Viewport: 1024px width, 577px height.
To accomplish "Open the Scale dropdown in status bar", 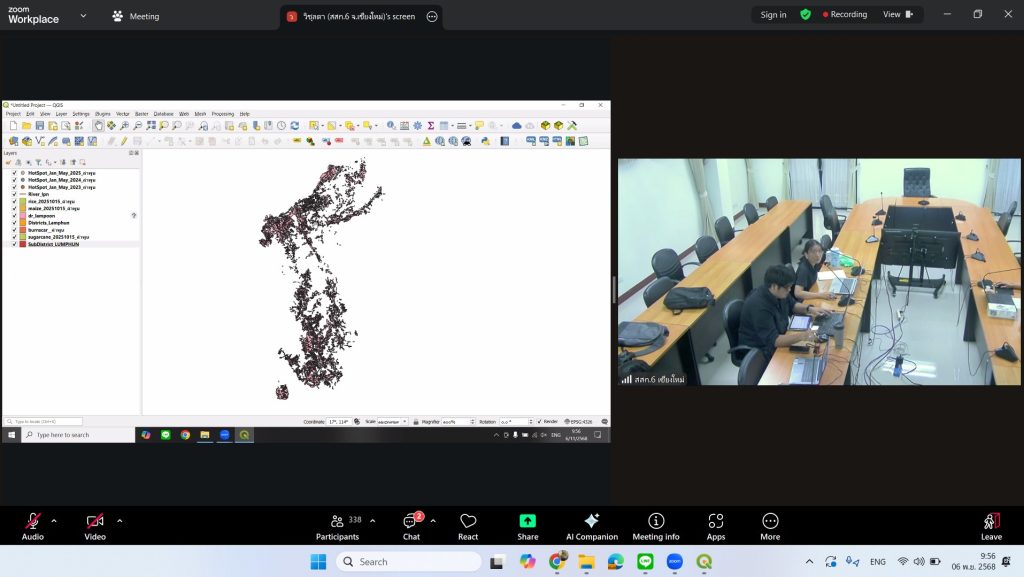I will click(x=403, y=422).
